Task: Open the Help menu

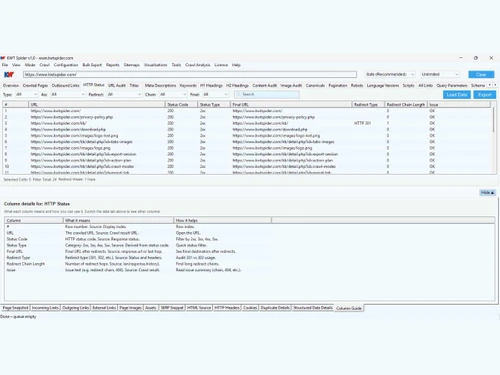Action: coord(236,65)
